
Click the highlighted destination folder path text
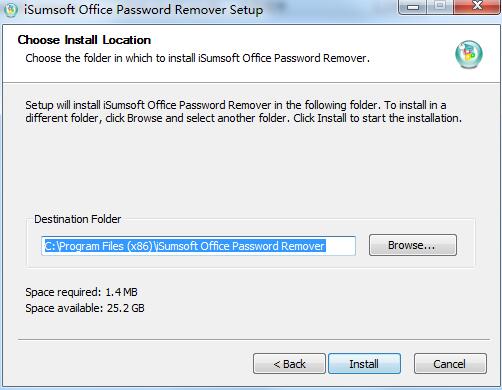tap(185, 246)
